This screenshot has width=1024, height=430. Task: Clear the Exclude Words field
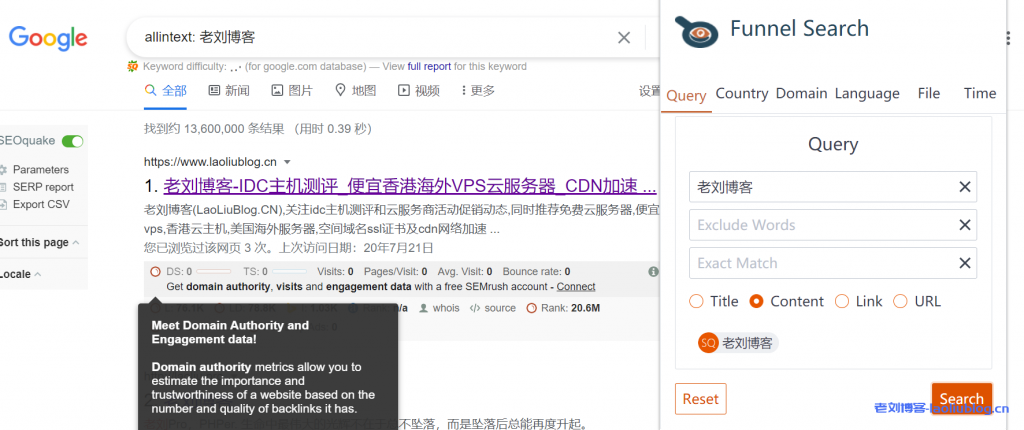pos(964,225)
